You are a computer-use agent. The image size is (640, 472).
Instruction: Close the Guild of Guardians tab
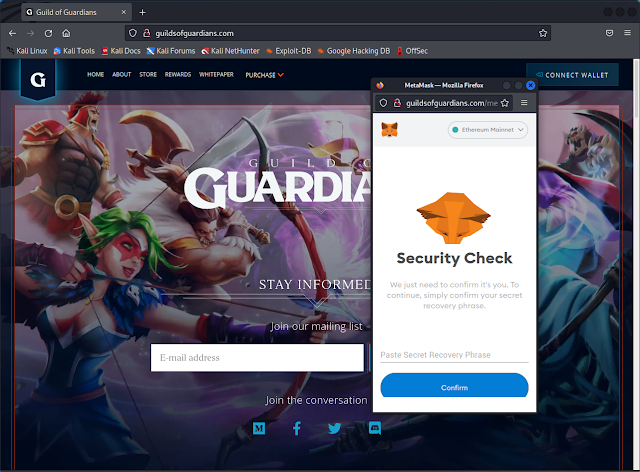tap(124, 12)
